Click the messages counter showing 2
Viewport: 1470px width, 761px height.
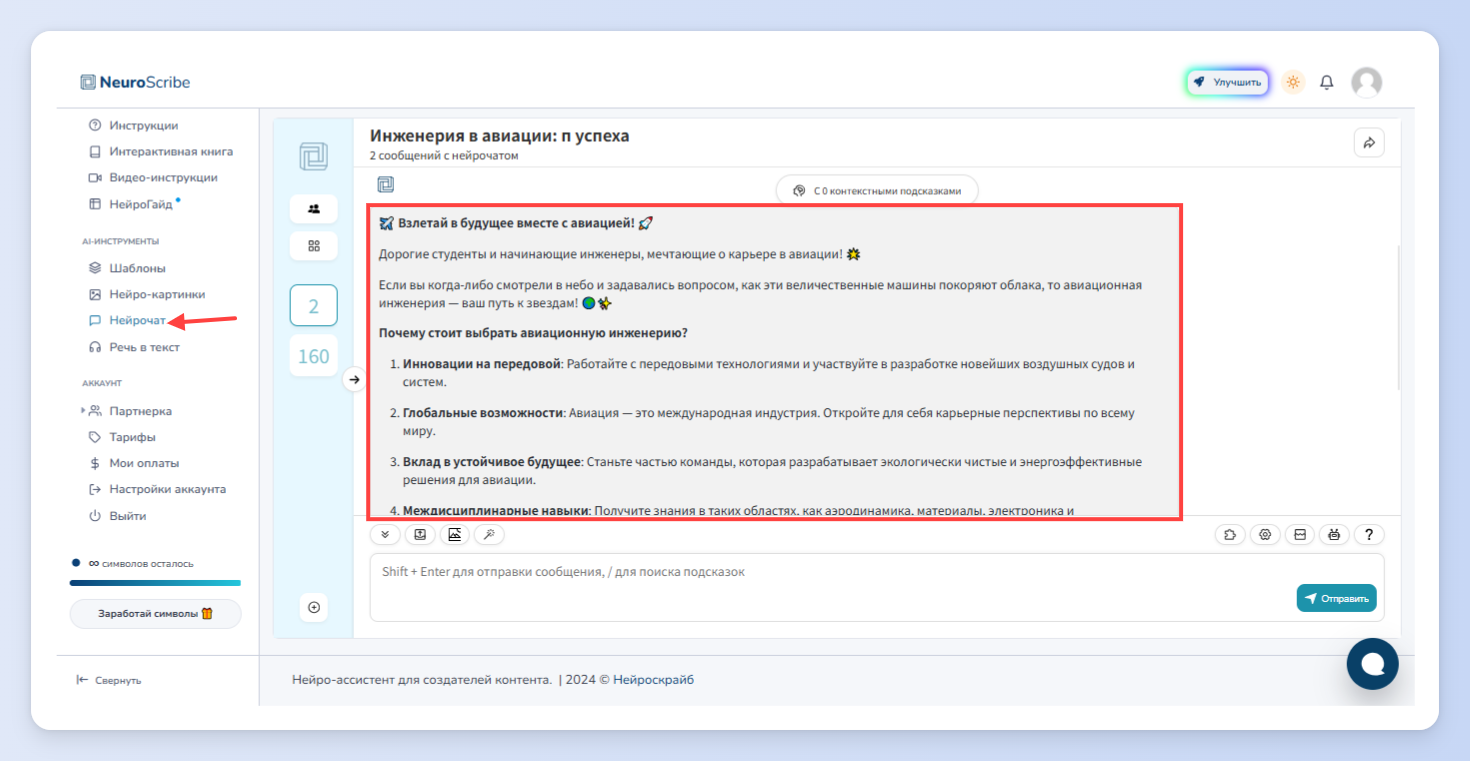click(x=313, y=306)
